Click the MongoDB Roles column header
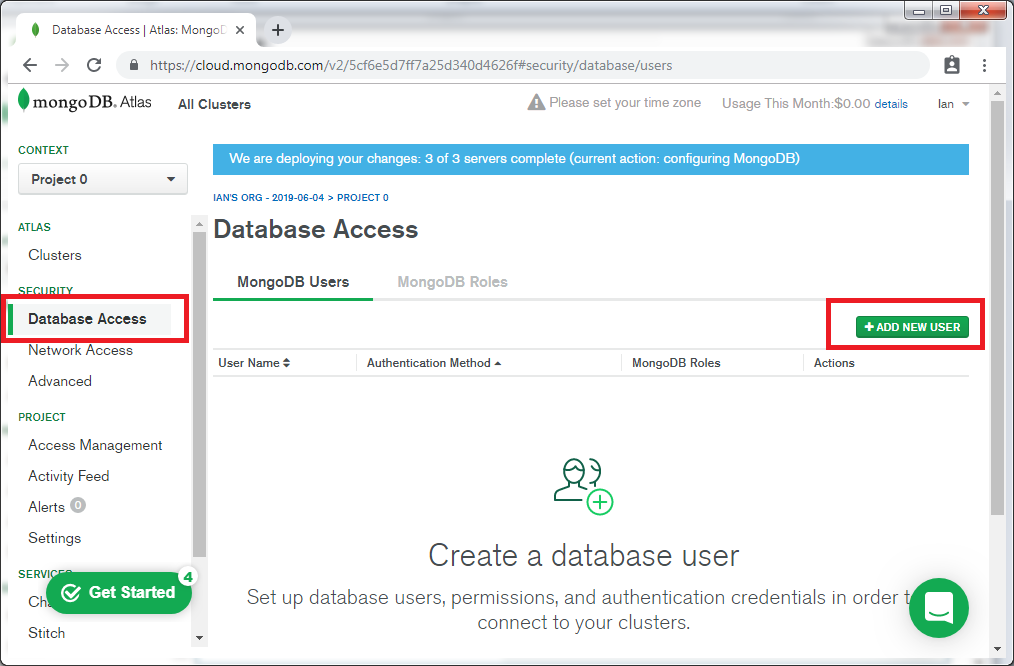The image size is (1014, 666). coord(676,363)
